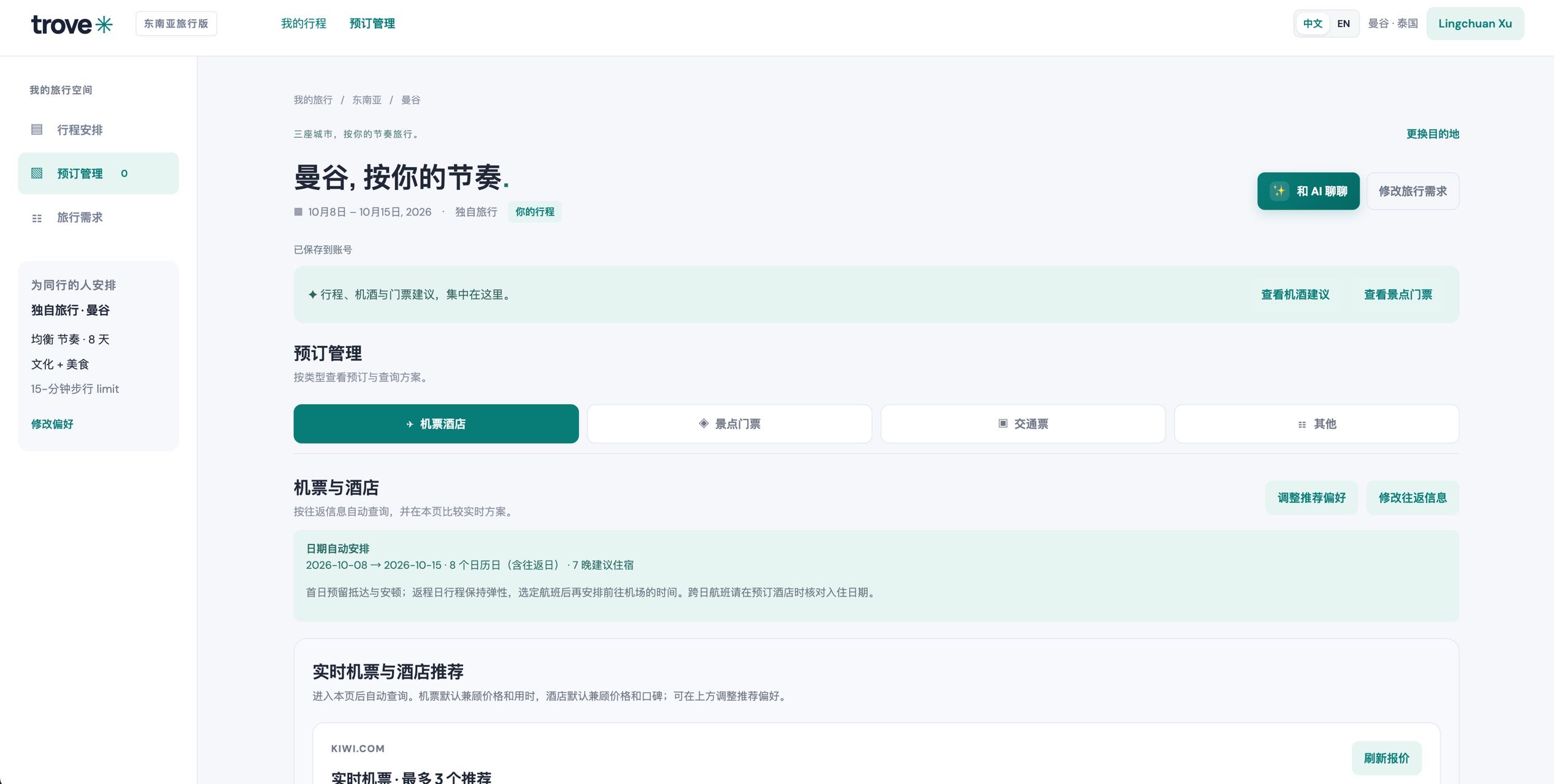
Task: Click the 东南亚旅行版 badge
Action: 176,24
